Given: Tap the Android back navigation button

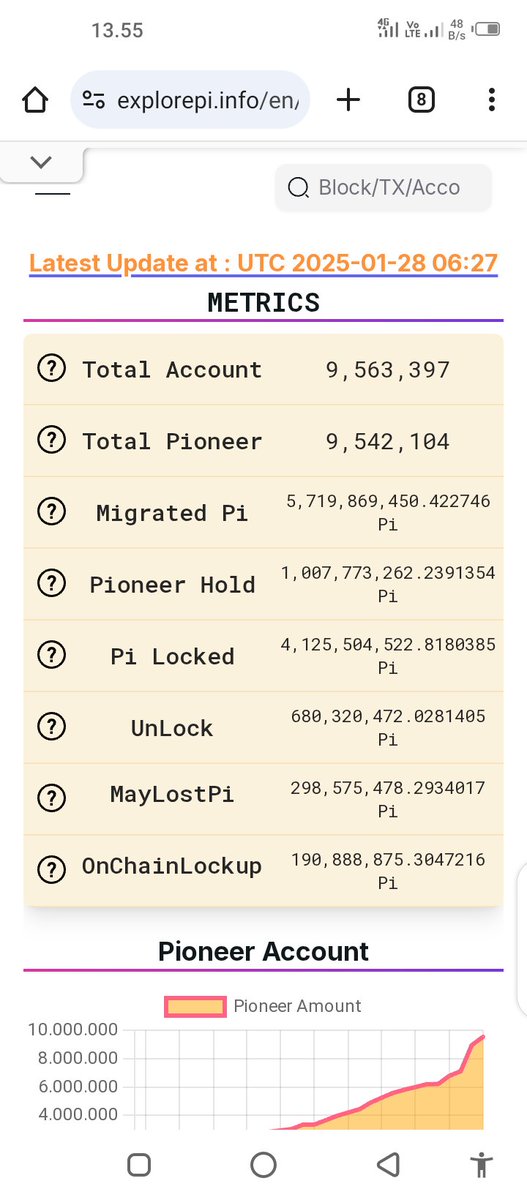Looking at the screenshot, I should (x=386, y=1164).
